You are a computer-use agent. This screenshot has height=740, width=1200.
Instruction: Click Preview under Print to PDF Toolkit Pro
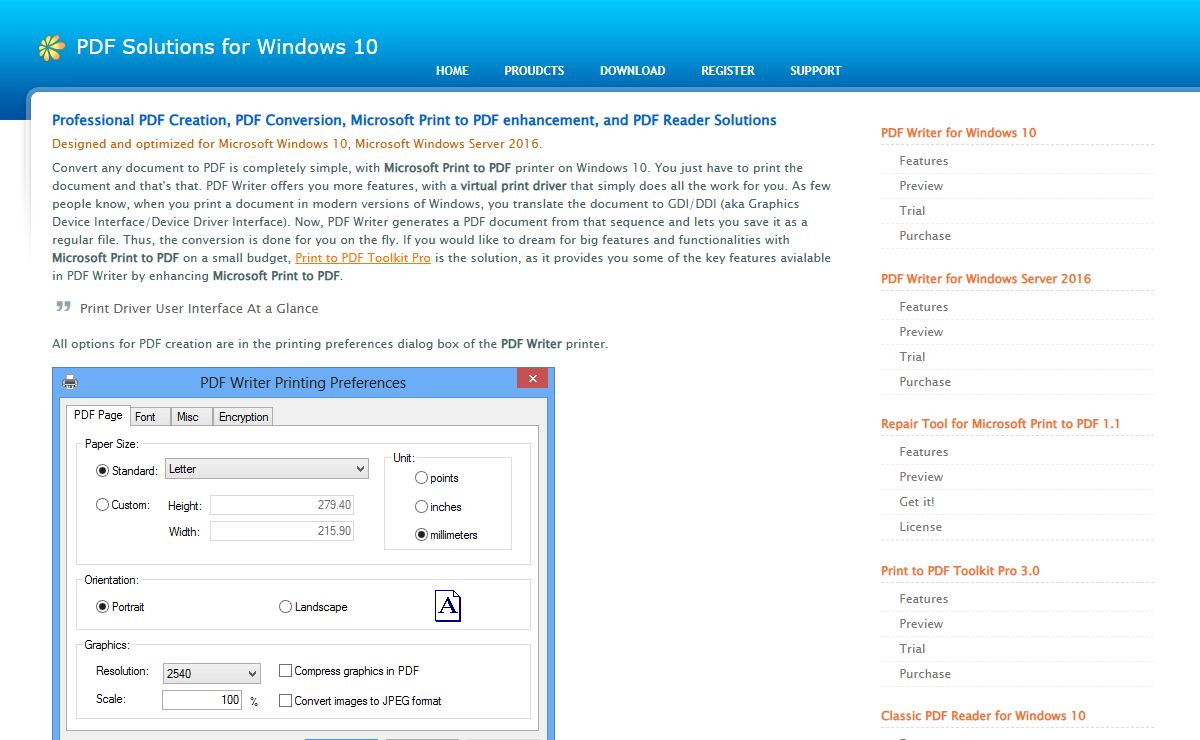coord(921,624)
